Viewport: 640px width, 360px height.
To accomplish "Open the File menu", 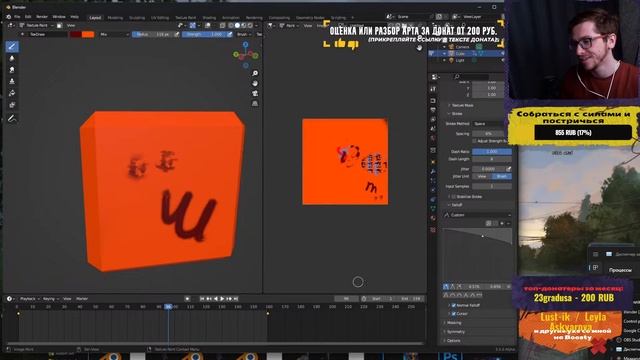I will [17, 17].
